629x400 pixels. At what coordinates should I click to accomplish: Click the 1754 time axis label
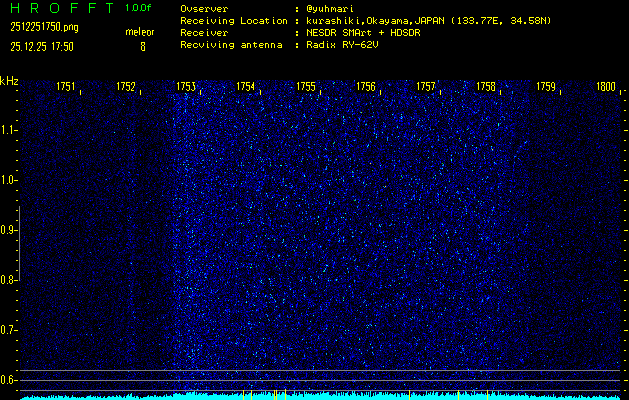pos(246,86)
